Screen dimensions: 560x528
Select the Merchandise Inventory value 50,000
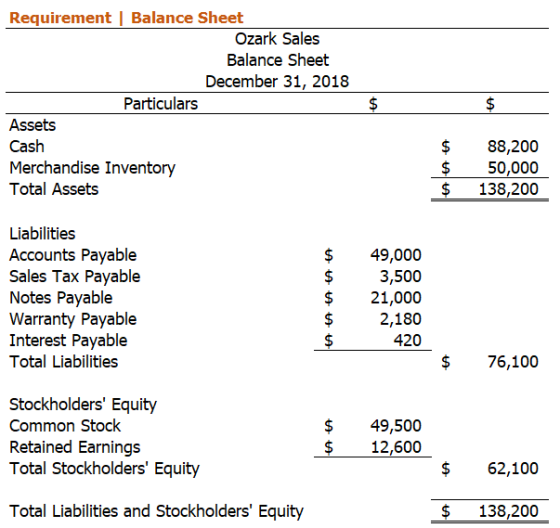pyautogui.click(x=513, y=168)
